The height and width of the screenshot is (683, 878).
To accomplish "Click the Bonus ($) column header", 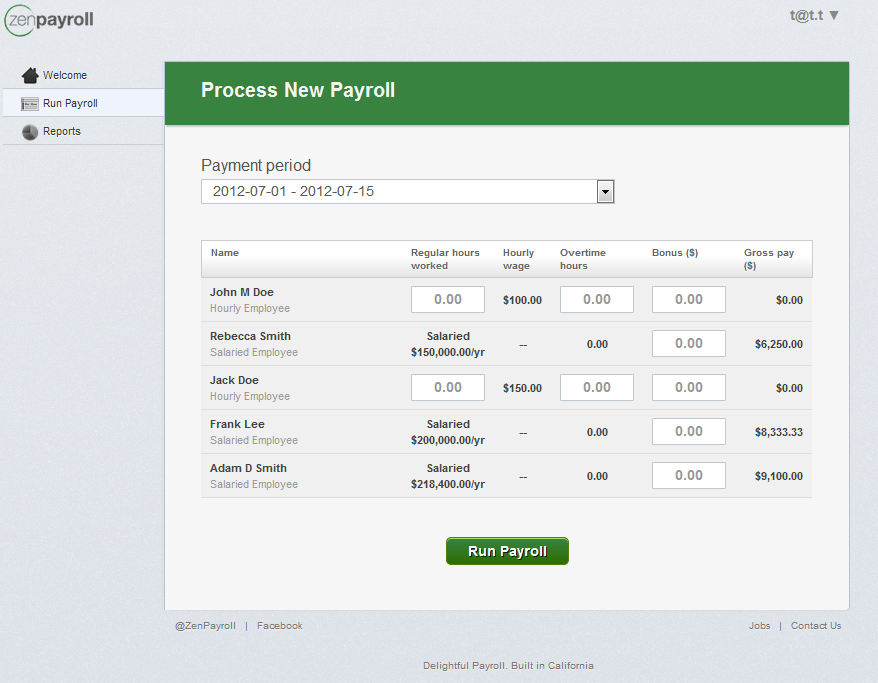I will (675, 252).
